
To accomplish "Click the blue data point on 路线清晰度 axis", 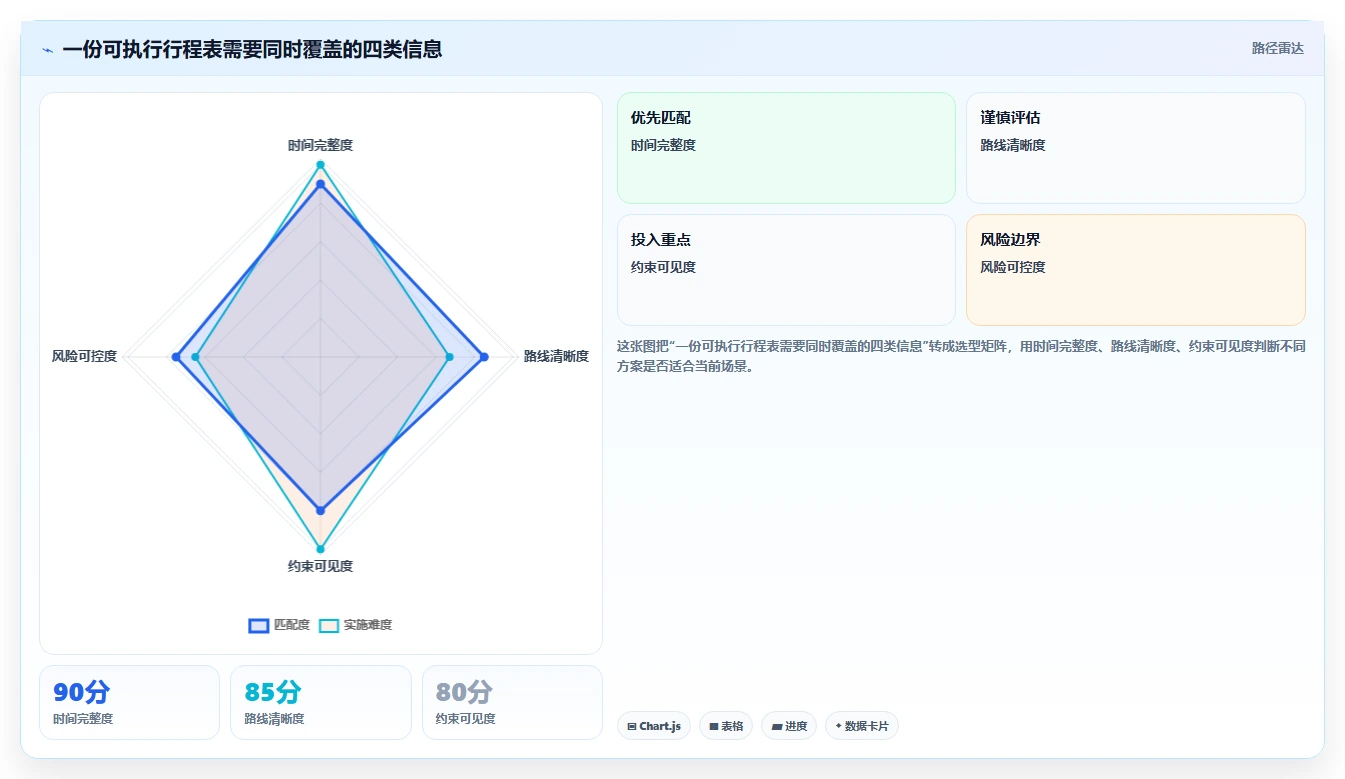I will click(484, 357).
